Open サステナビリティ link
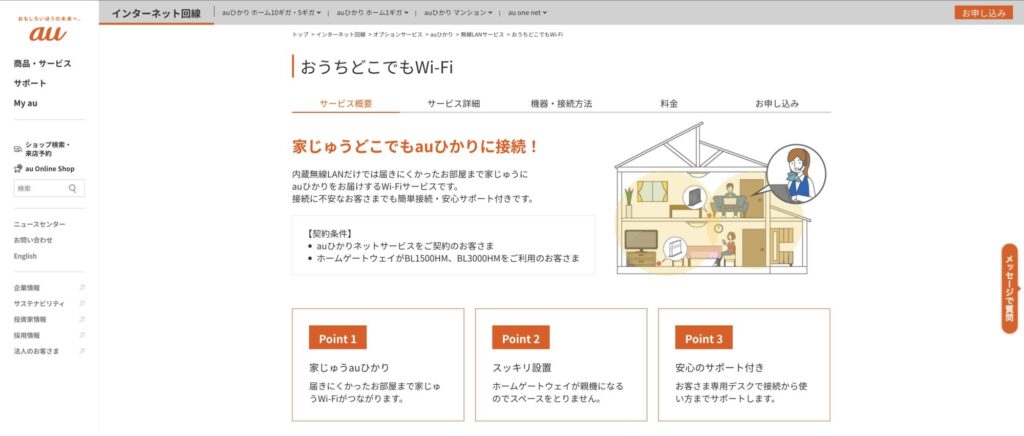 [x=39, y=304]
